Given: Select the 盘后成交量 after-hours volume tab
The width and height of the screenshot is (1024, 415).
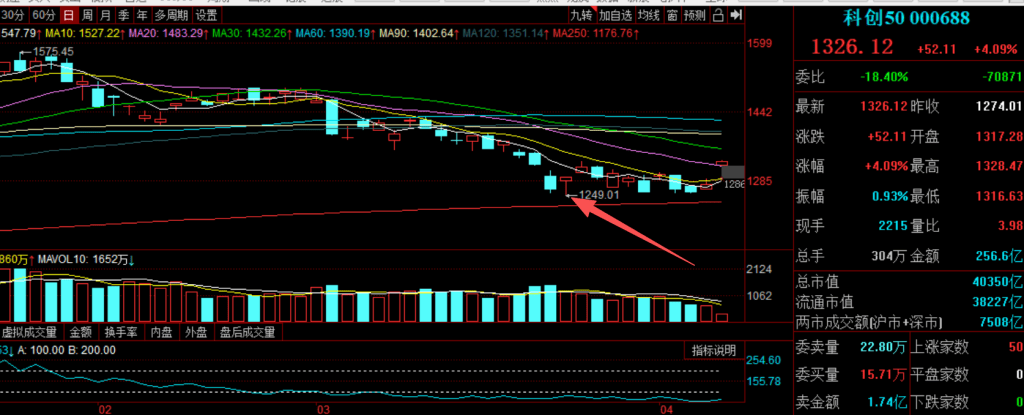Looking at the screenshot, I should pyautogui.click(x=247, y=331).
